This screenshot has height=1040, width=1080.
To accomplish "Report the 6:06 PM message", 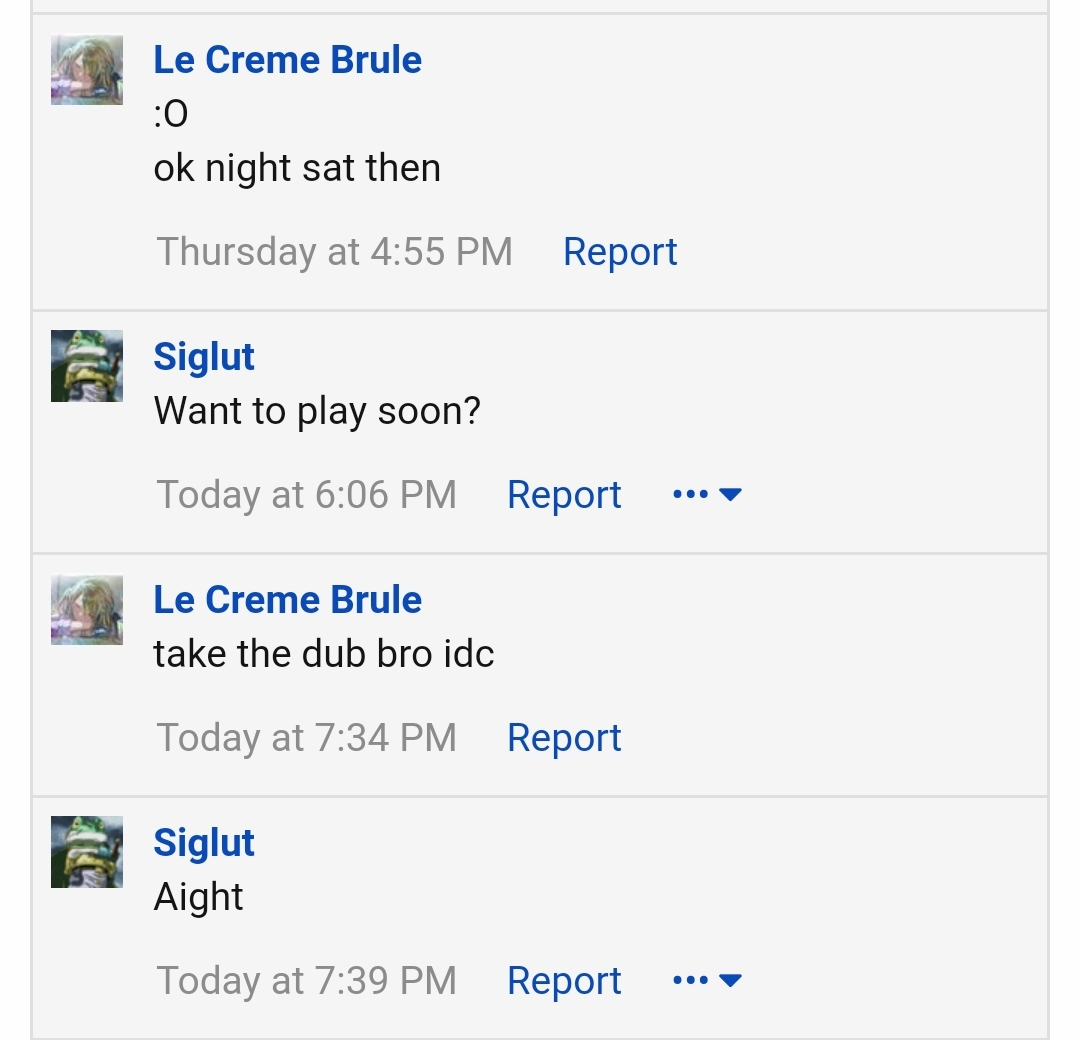I will pos(564,495).
